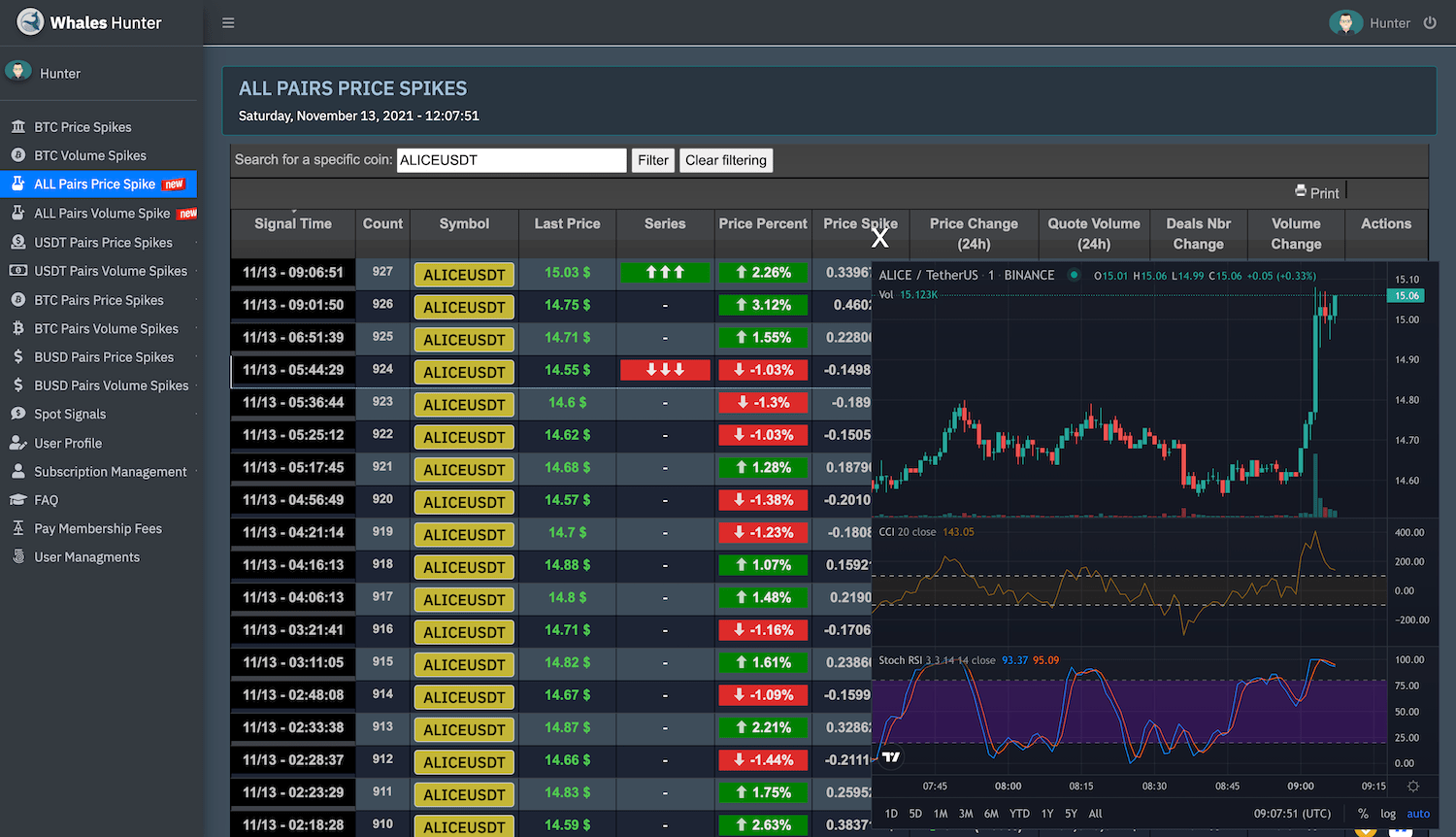
Task: Open the chart settings gear icon
Action: 1413,787
